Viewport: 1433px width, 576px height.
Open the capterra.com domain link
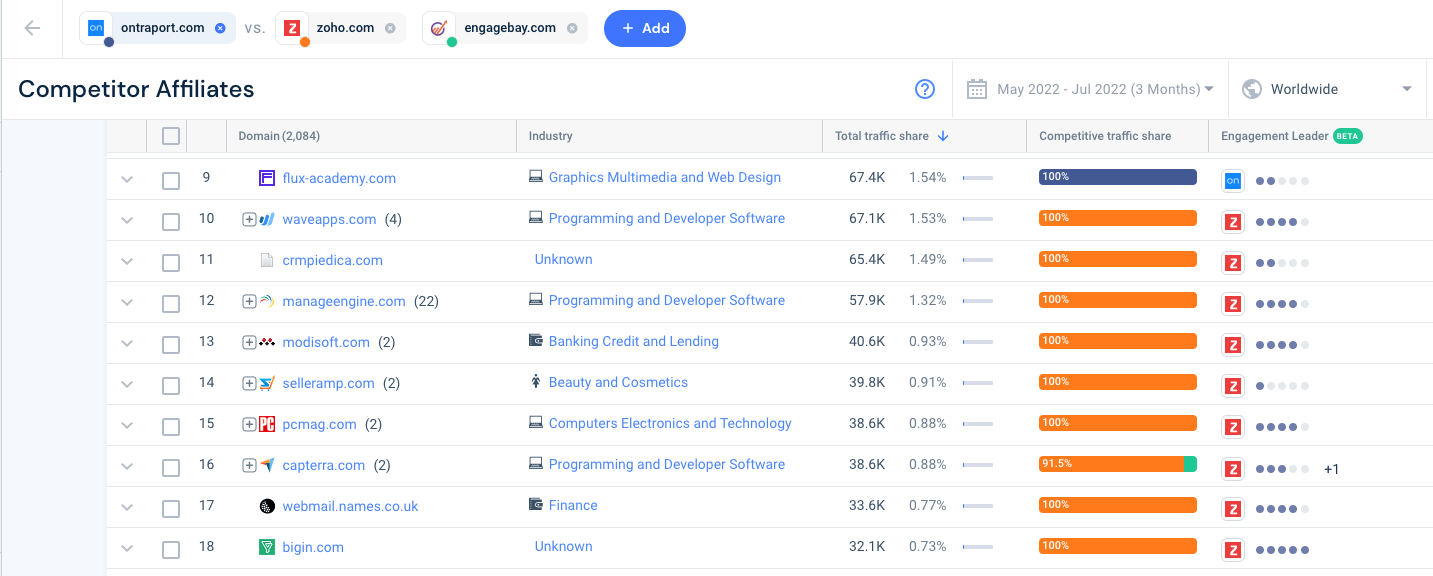[323, 465]
